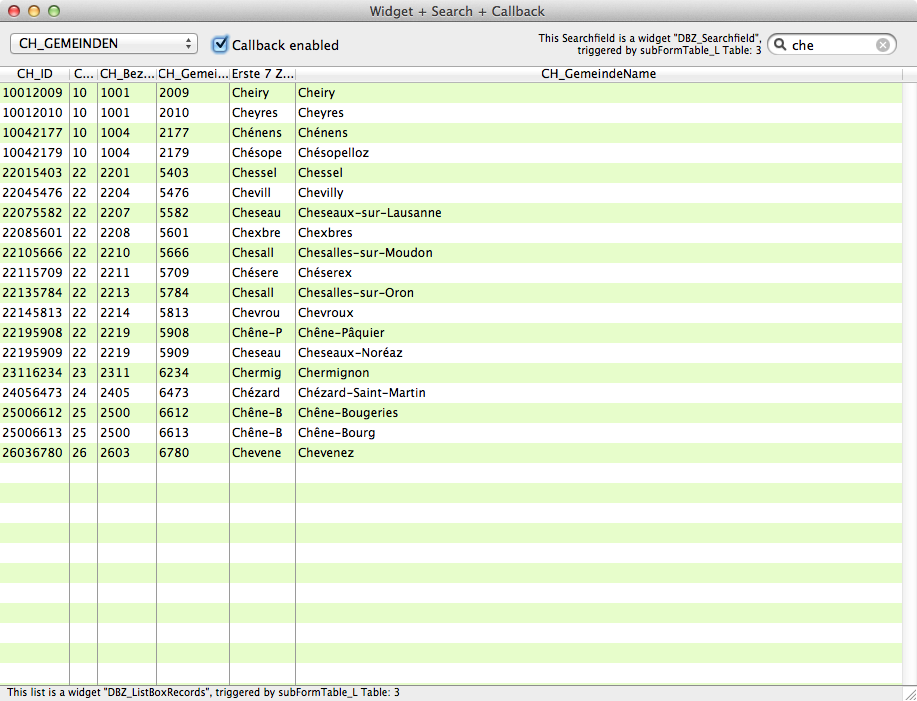The image size is (917, 701).
Task: Click the magnifying glass icon in the search field
Action: tap(780, 44)
